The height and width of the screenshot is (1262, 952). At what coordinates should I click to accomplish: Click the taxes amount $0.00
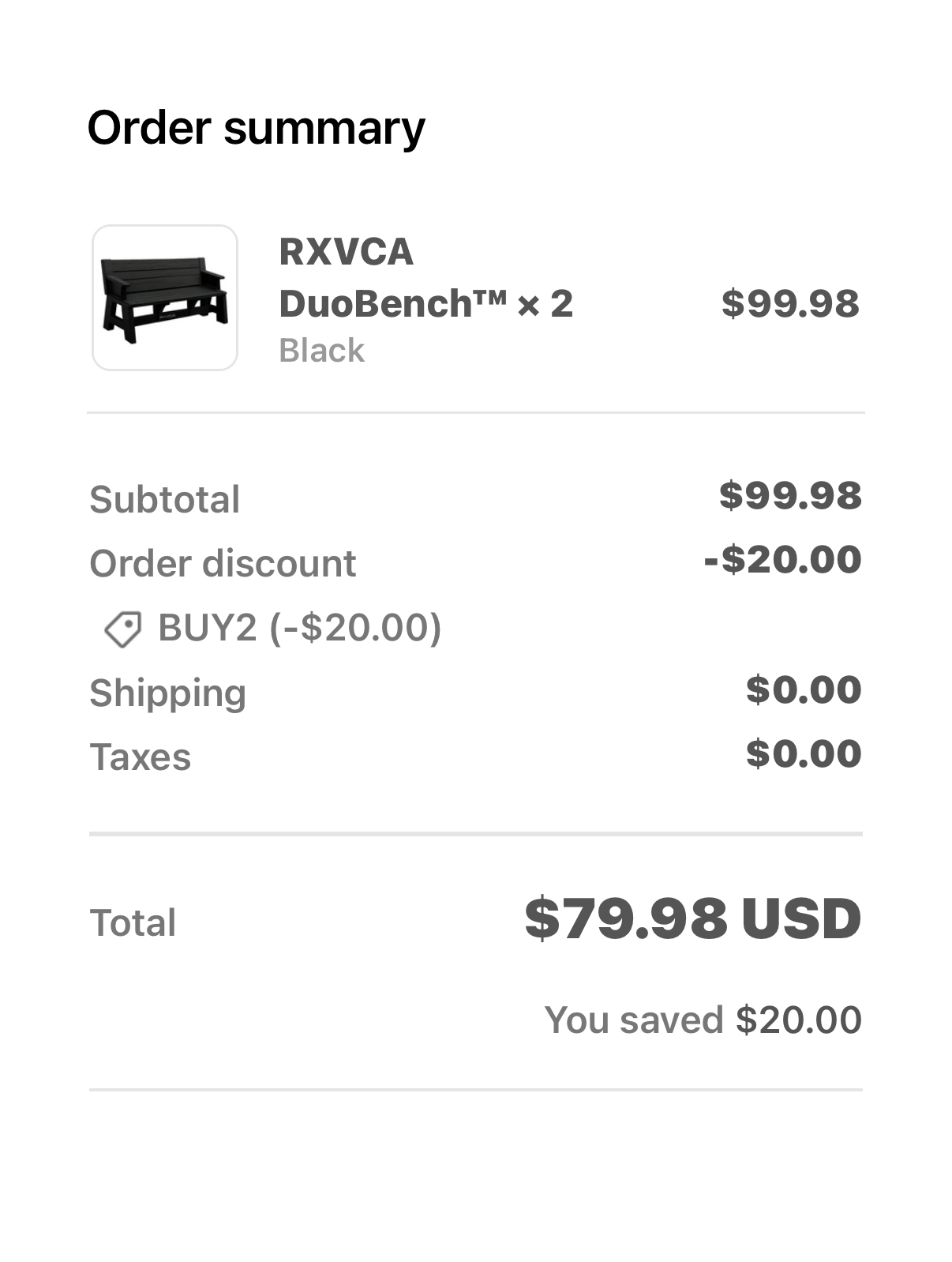[804, 753]
